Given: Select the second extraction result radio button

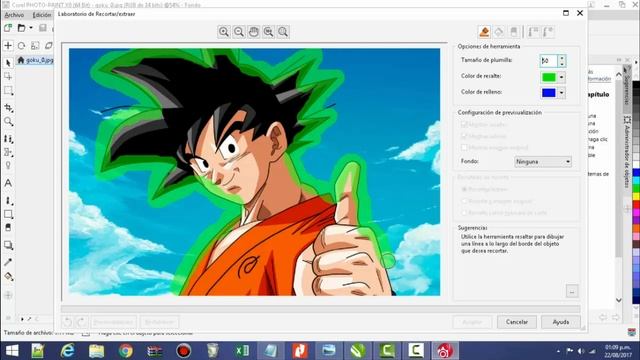Looking at the screenshot, I should click(464, 201).
